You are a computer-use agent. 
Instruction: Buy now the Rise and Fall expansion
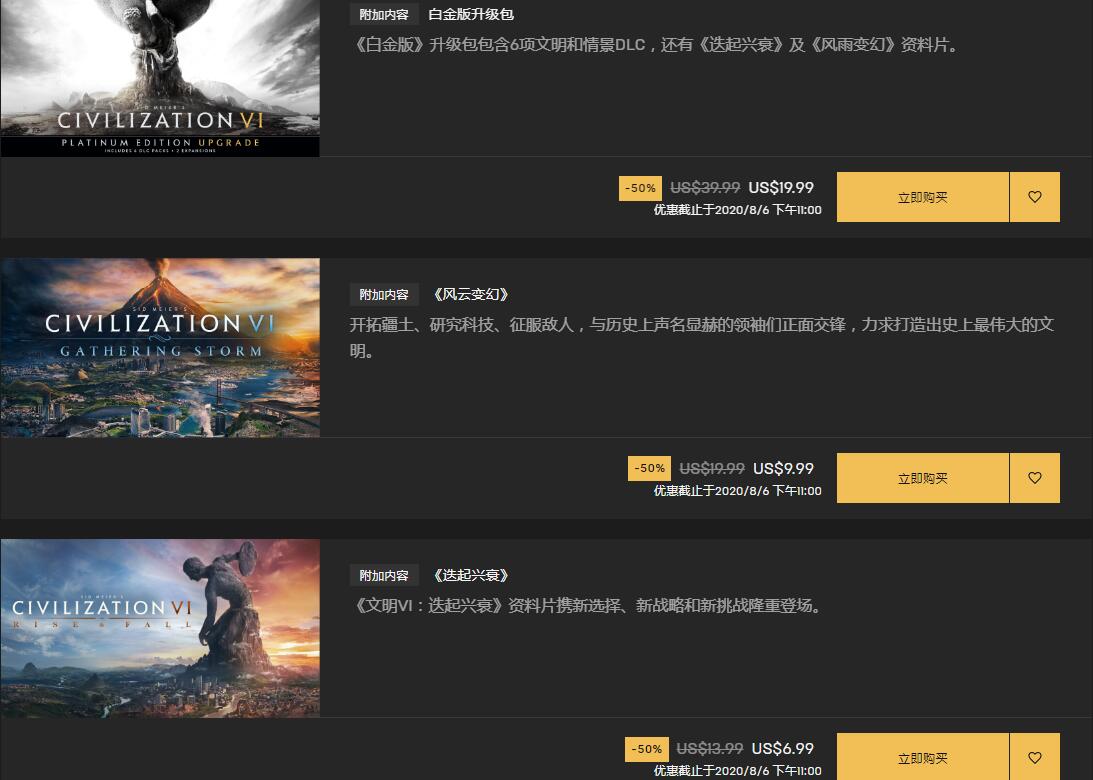coord(922,757)
